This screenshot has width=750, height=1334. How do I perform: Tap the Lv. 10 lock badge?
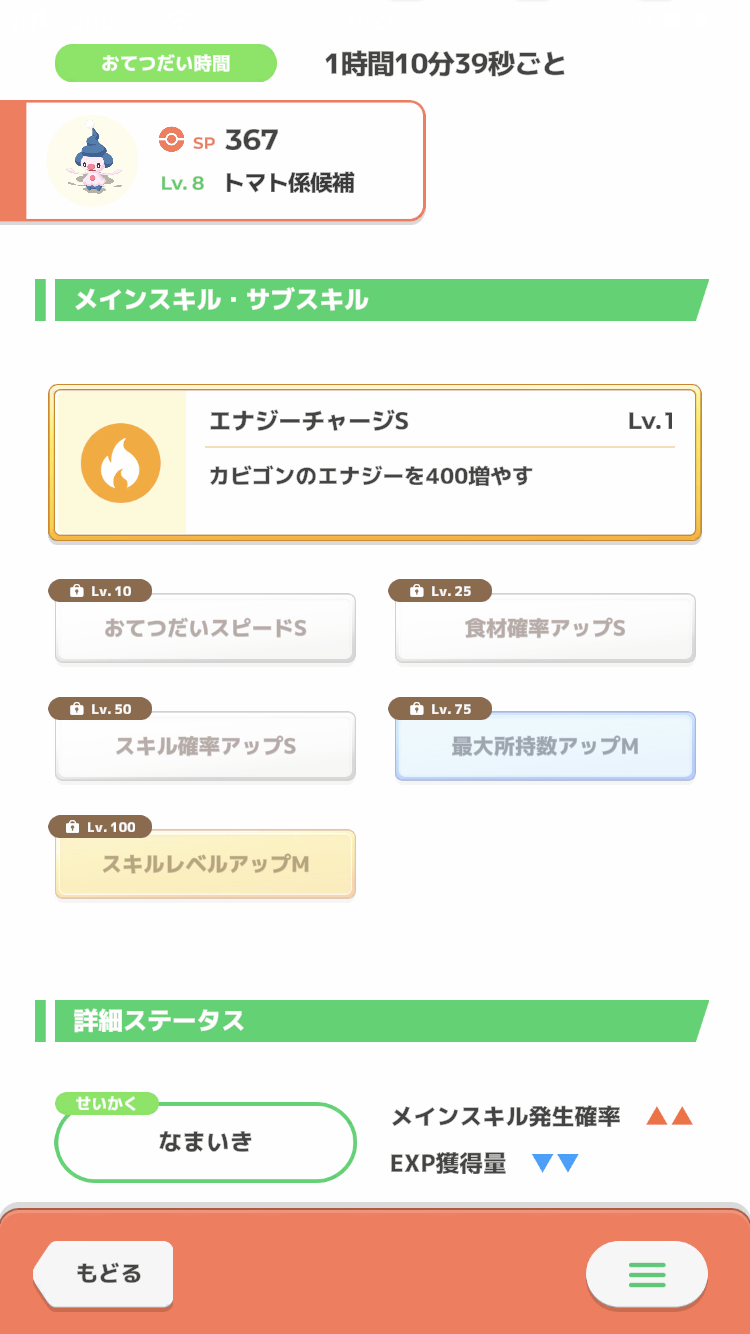click(100, 591)
